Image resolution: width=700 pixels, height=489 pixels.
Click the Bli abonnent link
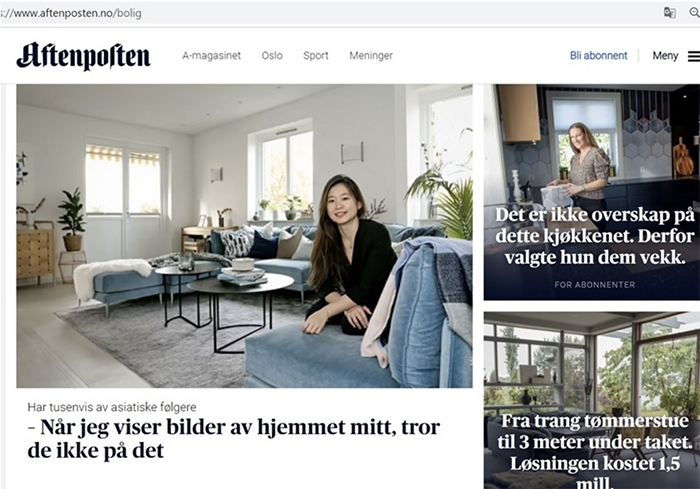(x=598, y=56)
